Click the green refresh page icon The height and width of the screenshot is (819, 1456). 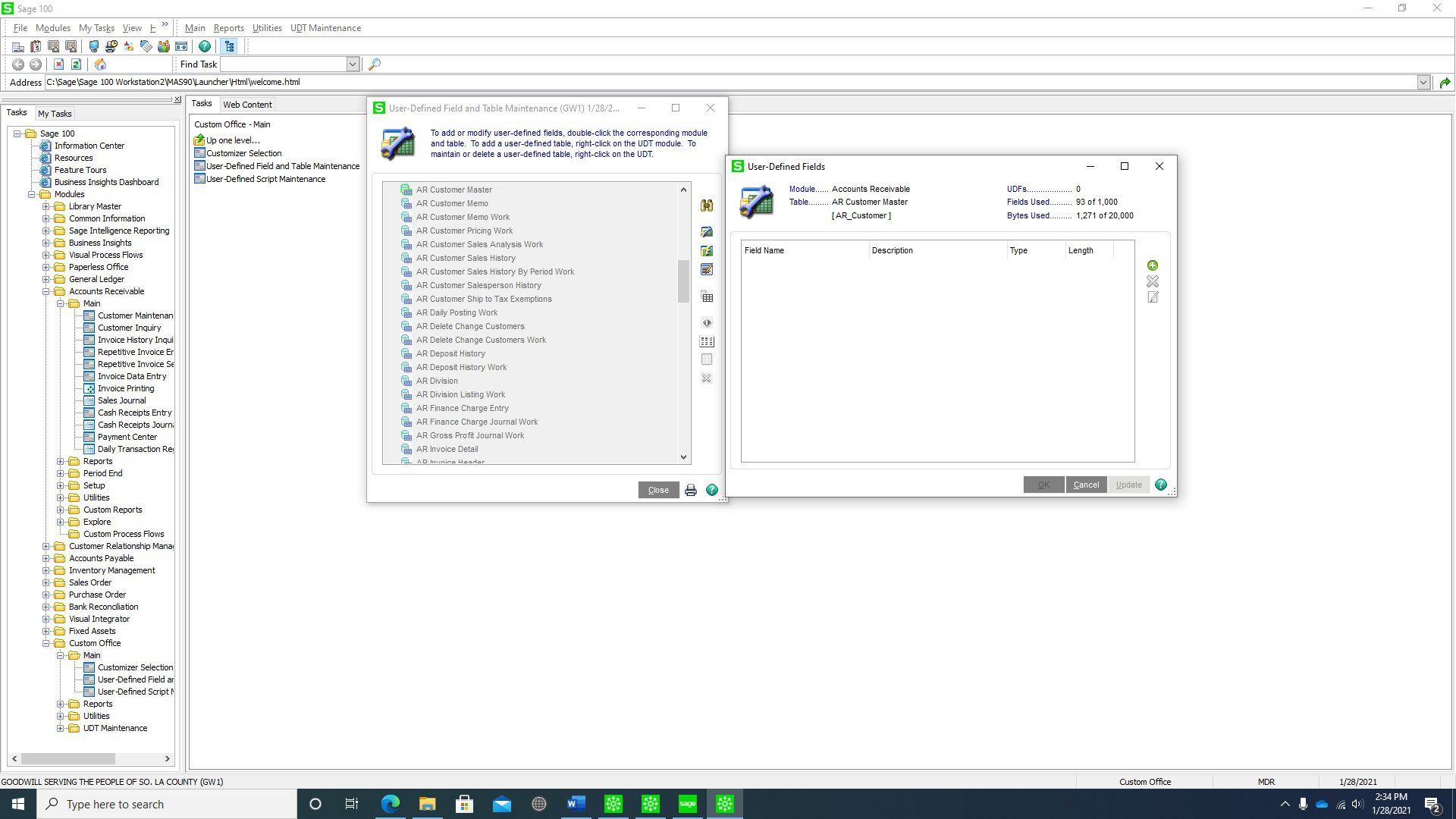click(x=76, y=64)
